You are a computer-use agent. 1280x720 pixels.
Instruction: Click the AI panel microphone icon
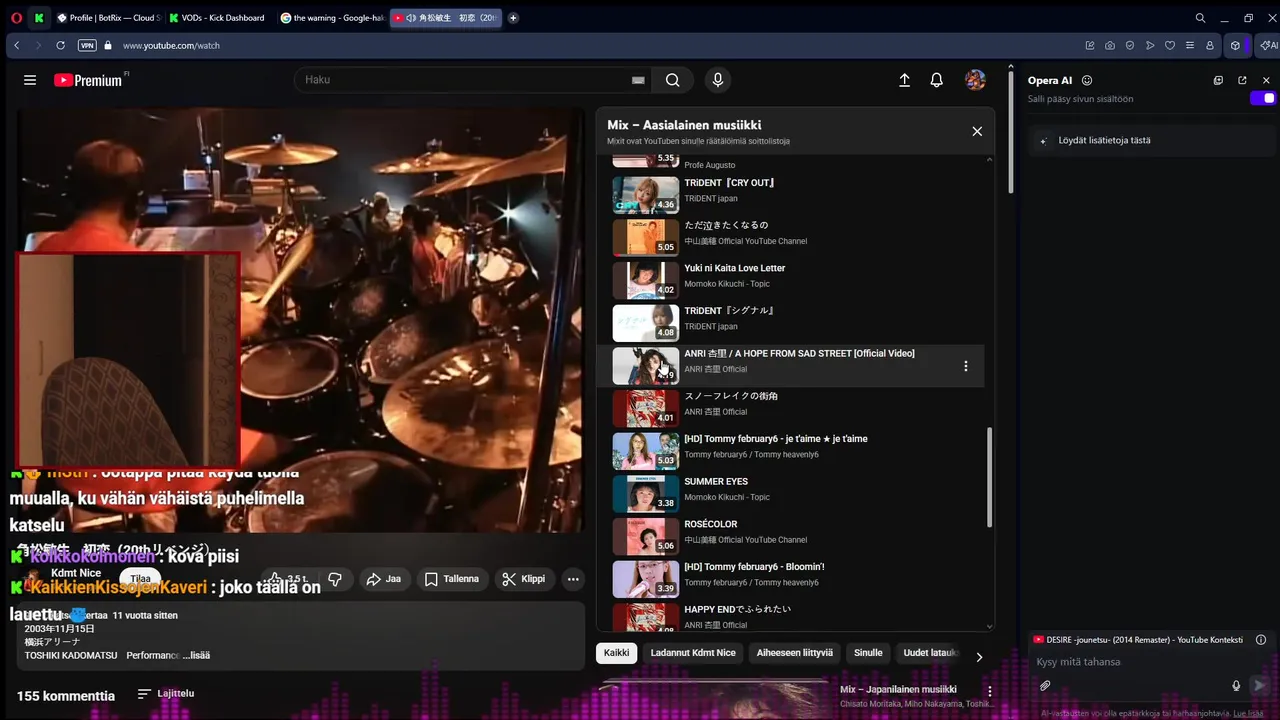tap(1236, 686)
